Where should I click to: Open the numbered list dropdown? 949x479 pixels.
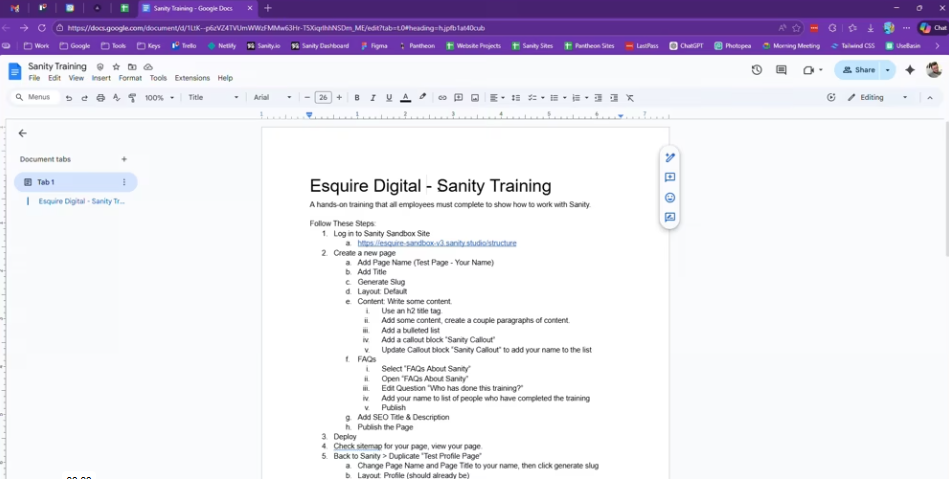580,97
